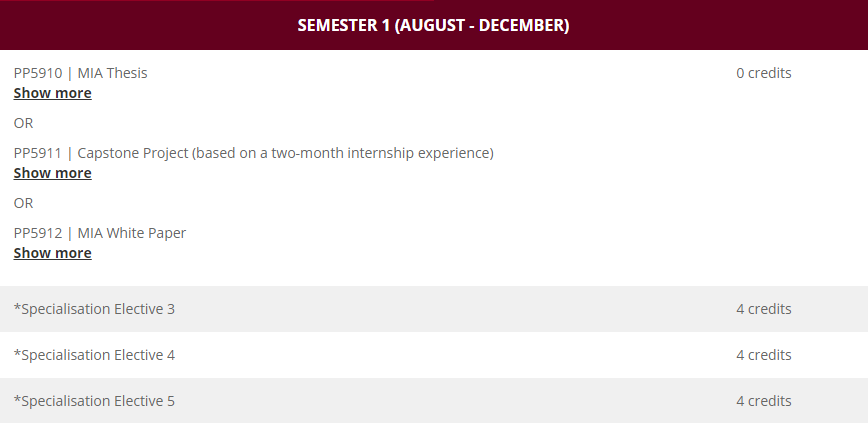Select the PP5912 course code
This screenshot has height=423, width=868.
pos(38,233)
